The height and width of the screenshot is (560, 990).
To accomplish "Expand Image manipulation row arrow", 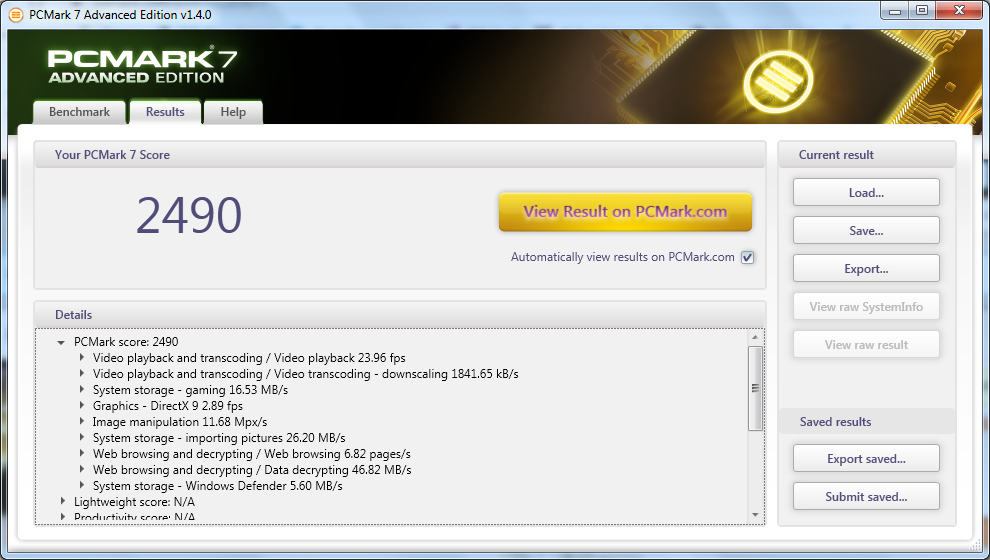I will [82, 421].
